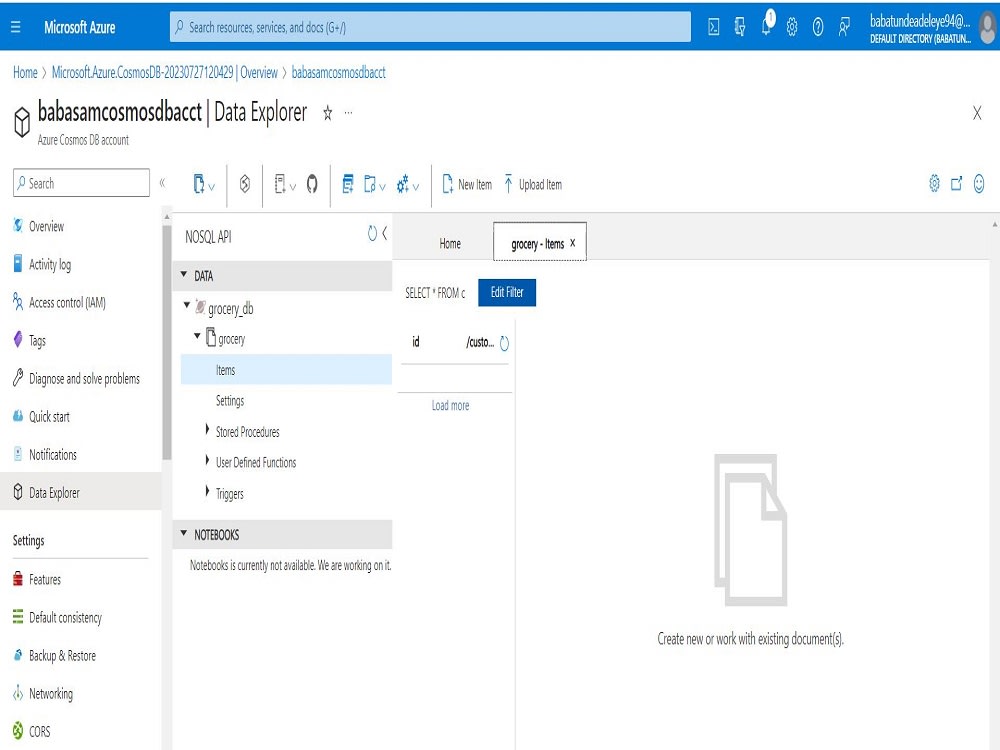Click the smiley feedback icon
Viewport: 1000px width, 750px height.
point(979,184)
